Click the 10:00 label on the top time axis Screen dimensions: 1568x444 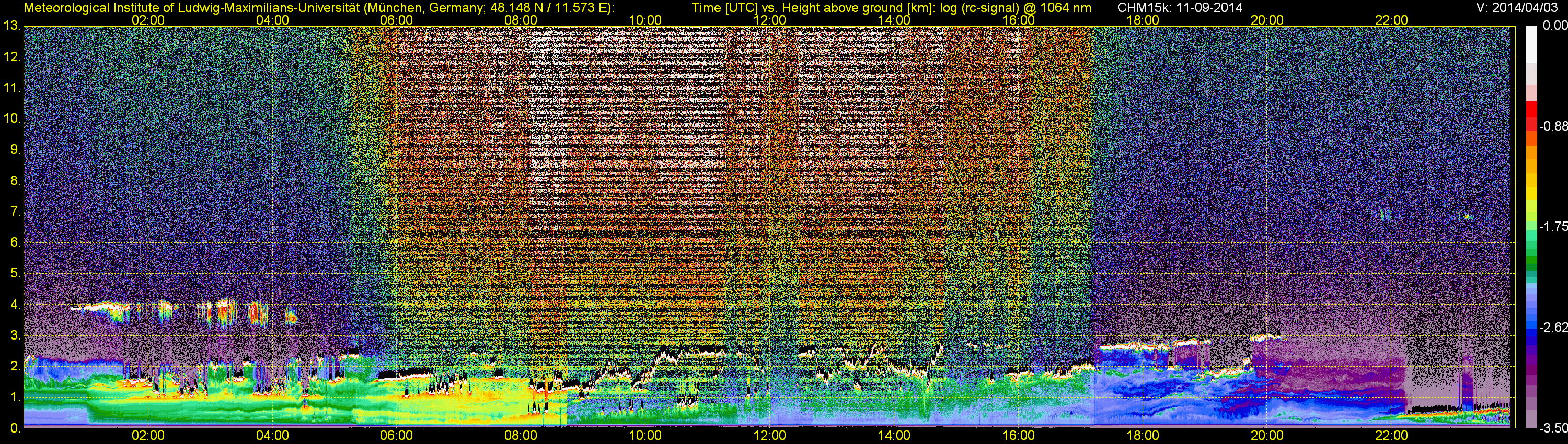pyautogui.click(x=645, y=20)
